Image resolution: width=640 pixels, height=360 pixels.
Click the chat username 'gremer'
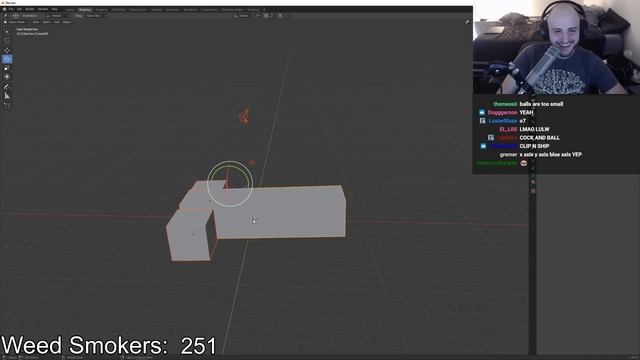coord(508,155)
